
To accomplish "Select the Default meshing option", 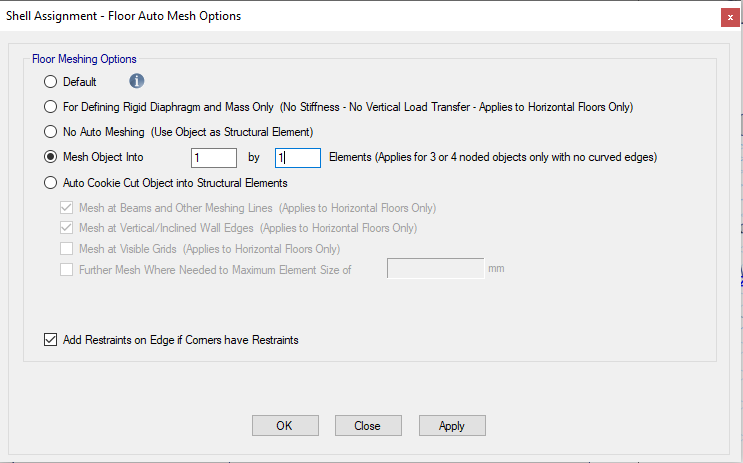I will click(51, 82).
